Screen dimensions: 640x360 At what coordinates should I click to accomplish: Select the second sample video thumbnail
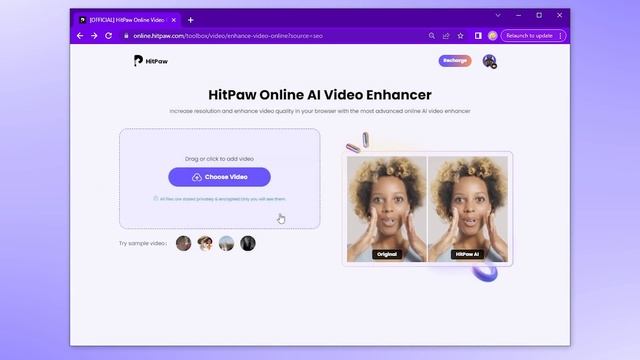205,243
